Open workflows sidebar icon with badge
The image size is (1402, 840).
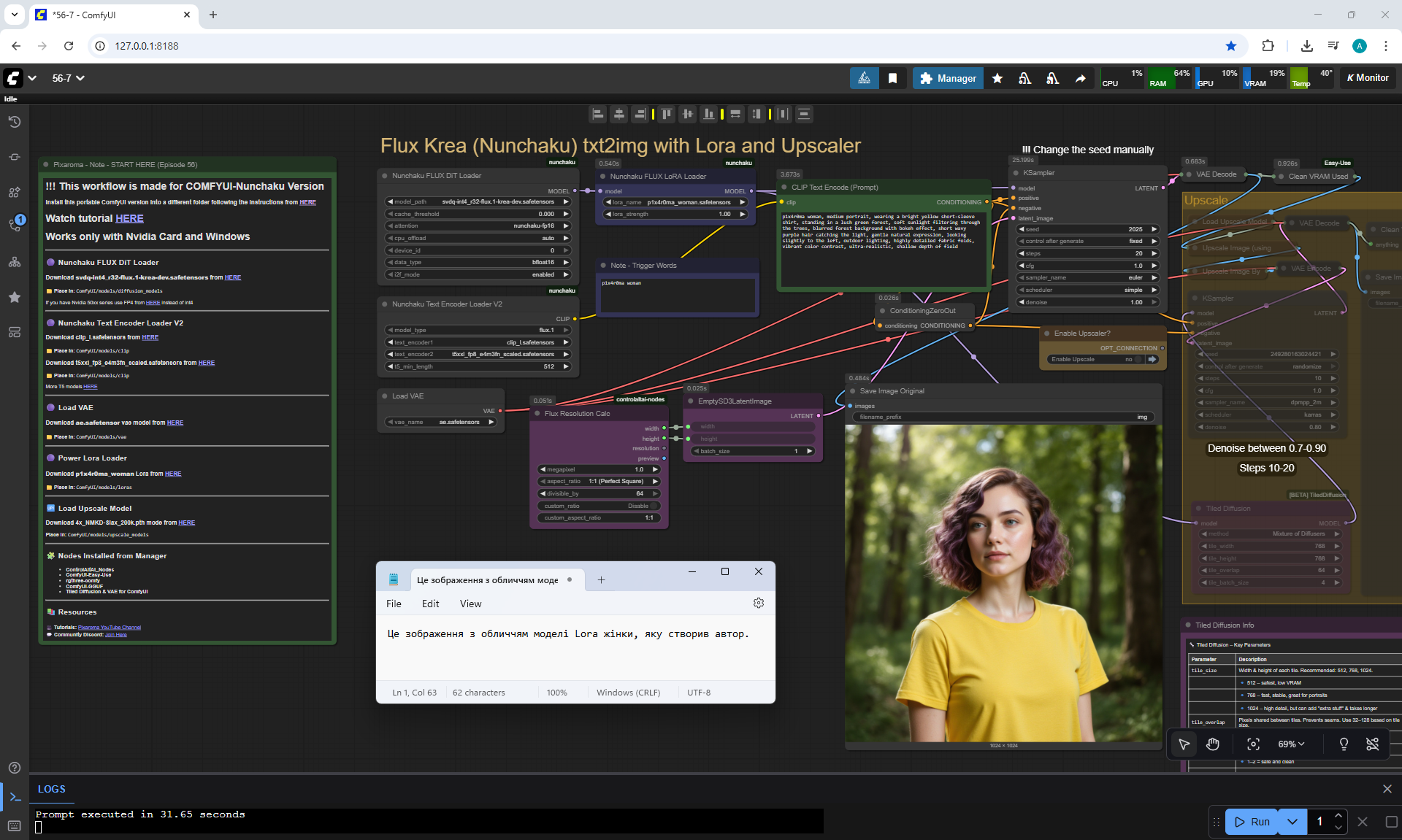(15, 224)
